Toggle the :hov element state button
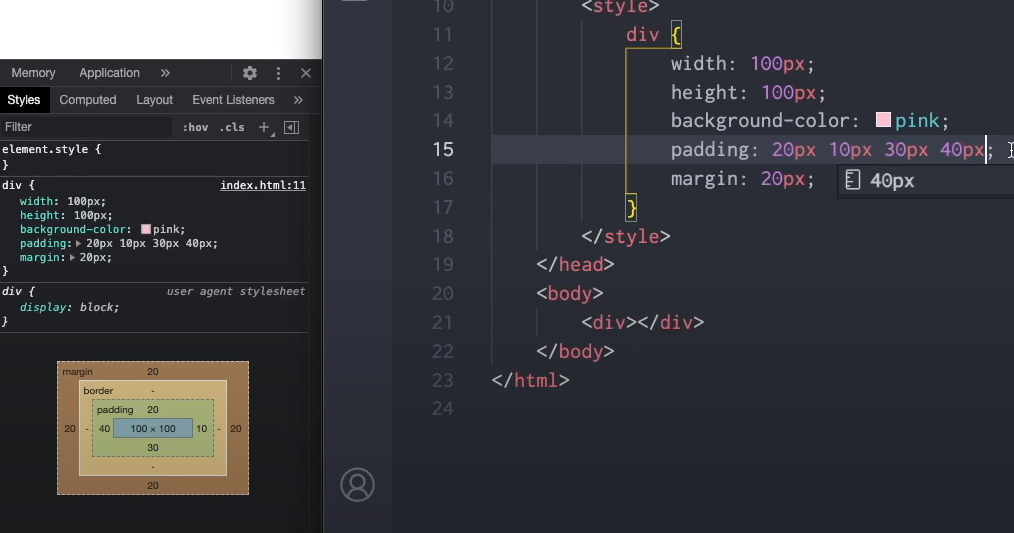The width and height of the screenshot is (1014, 533). (x=195, y=127)
